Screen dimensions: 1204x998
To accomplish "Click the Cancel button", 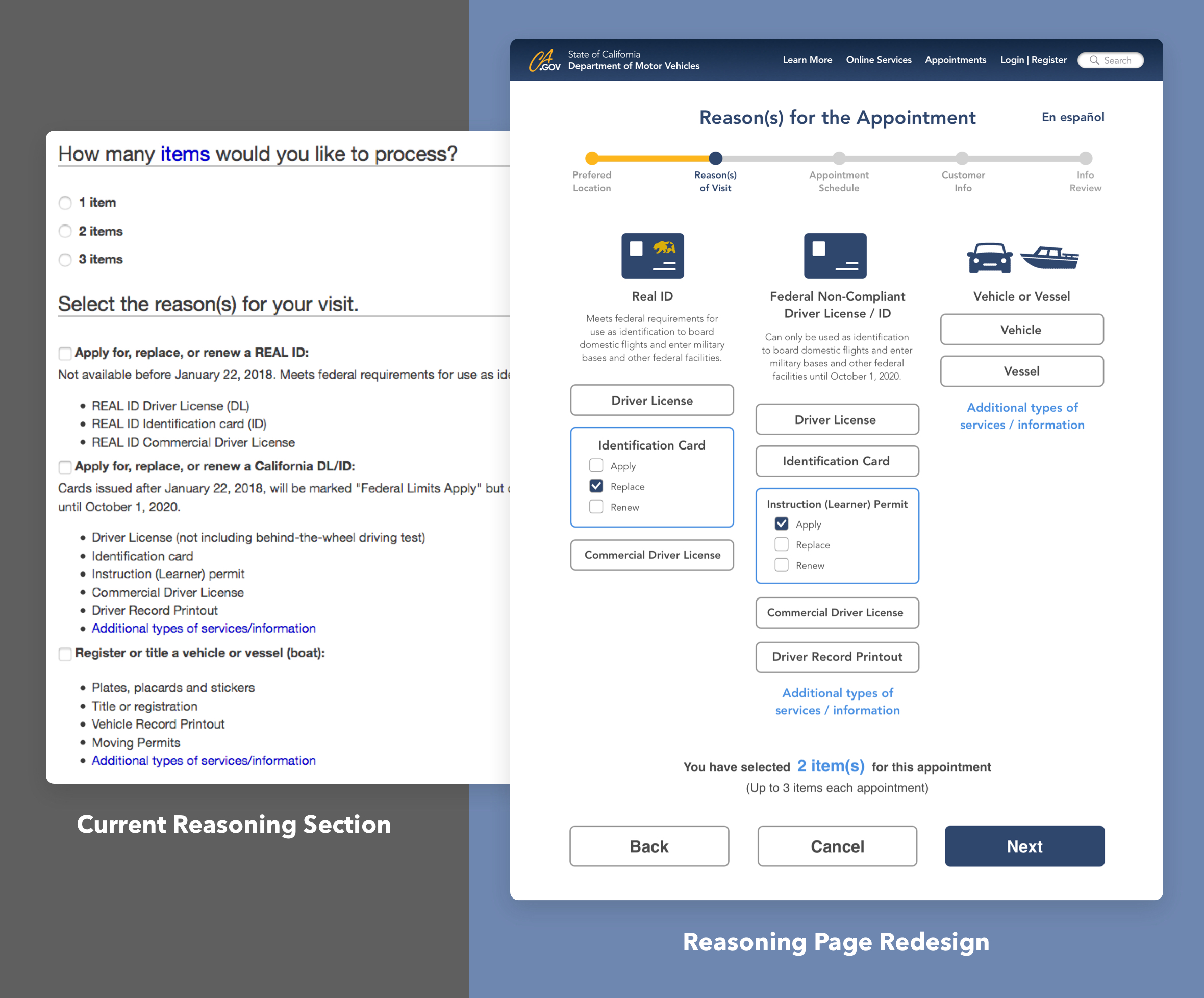I will pyautogui.click(x=837, y=846).
